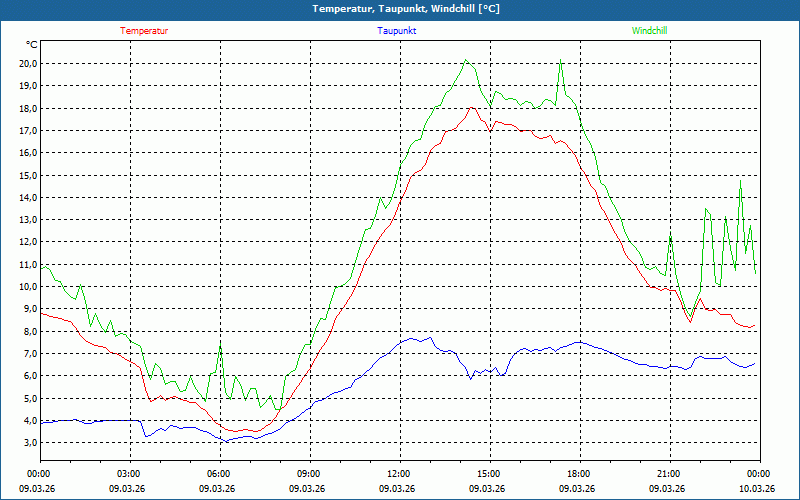The image size is (800, 500).
Task: Select the 7,0 y-axis tick label
Action: click(30, 354)
